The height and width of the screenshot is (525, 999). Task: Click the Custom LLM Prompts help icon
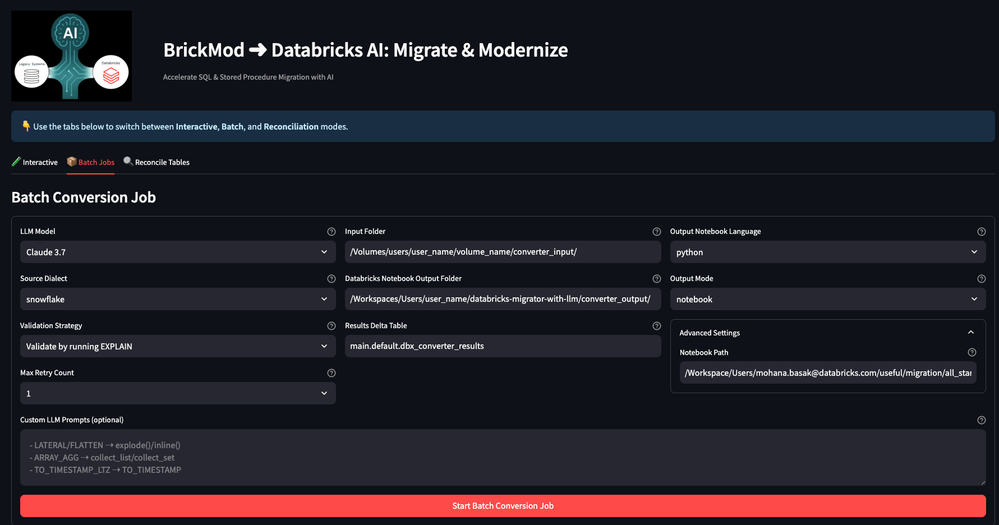pos(981,420)
